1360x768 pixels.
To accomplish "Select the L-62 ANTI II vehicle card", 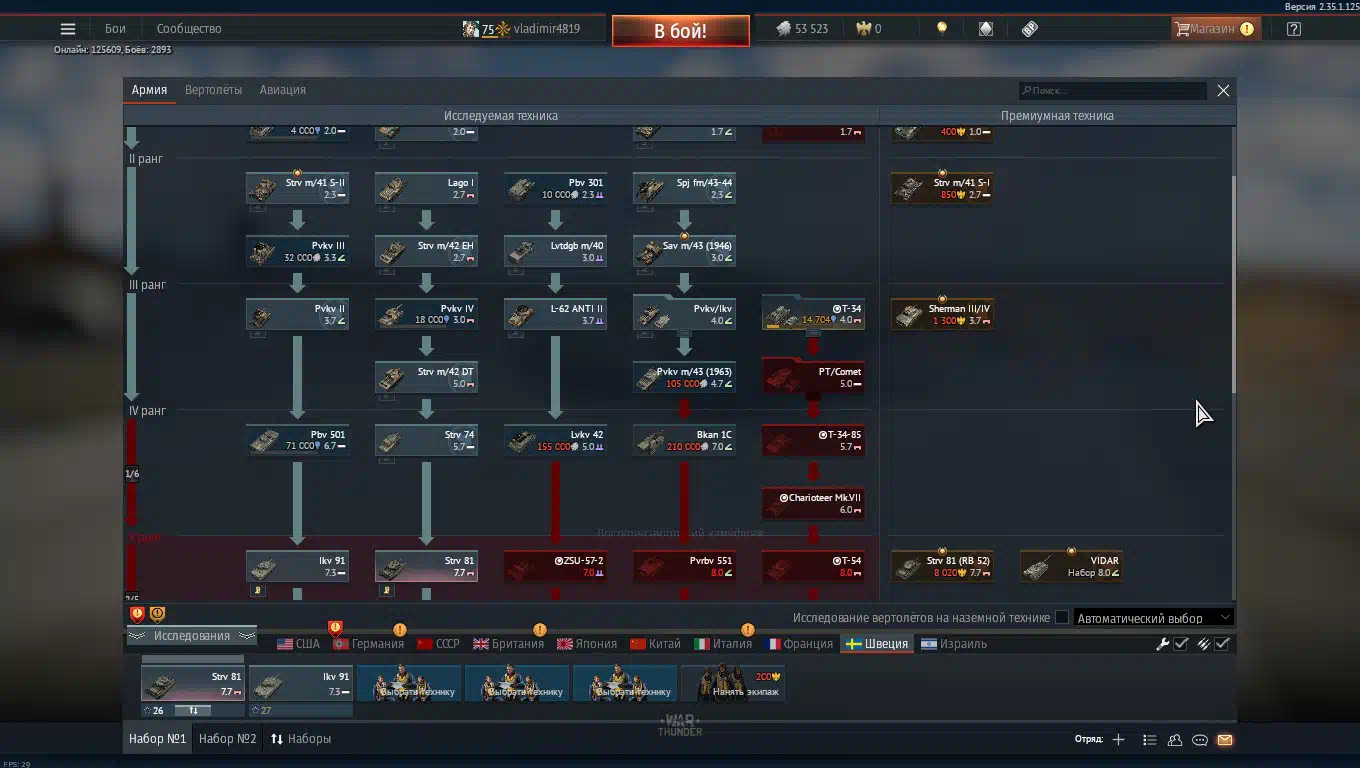I will coord(555,314).
